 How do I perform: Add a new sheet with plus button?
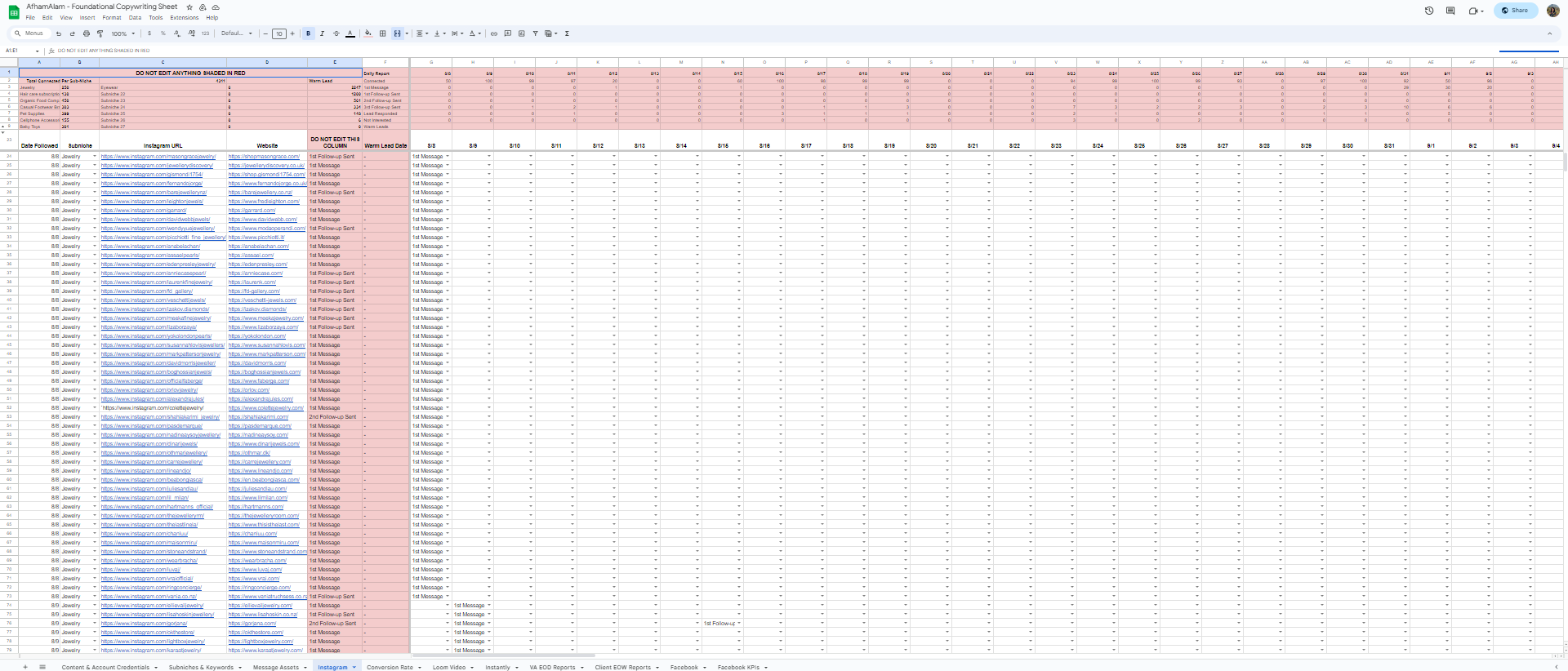[x=25, y=667]
